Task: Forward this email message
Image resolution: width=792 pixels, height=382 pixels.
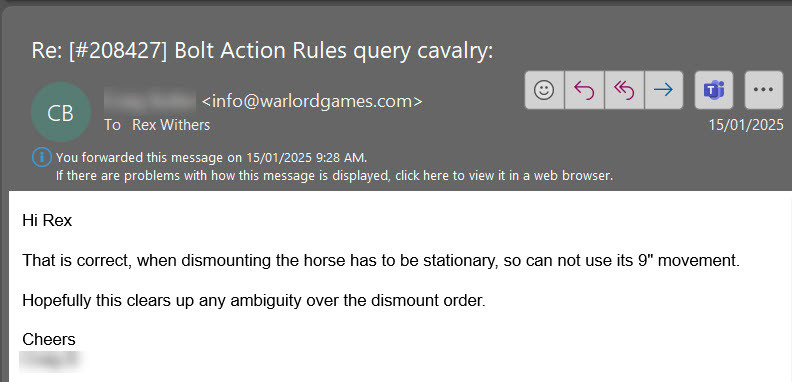Action: pyautogui.click(x=663, y=90)
